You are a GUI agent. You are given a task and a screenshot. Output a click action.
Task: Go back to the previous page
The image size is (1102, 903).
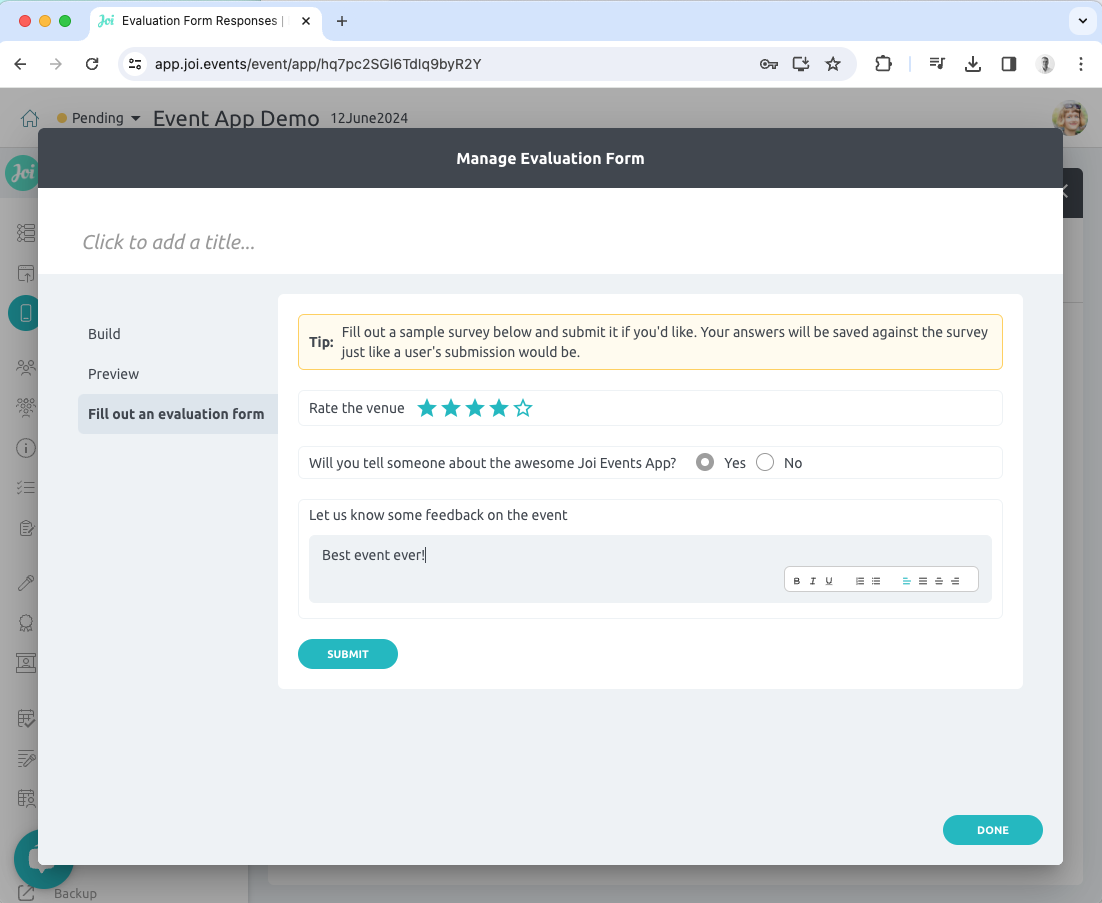pos(20,64)
